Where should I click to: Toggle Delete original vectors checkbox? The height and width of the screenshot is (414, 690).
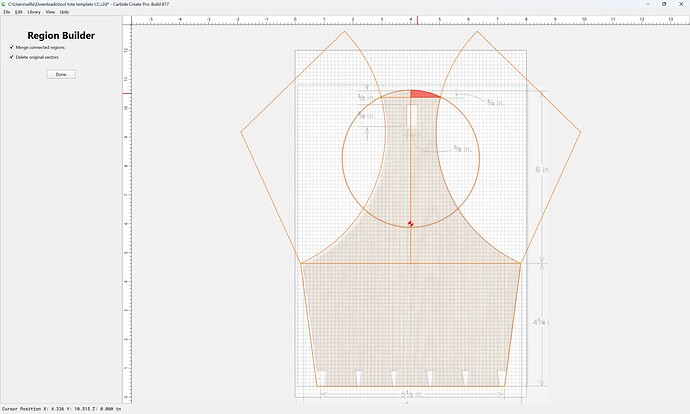point(11,57)
